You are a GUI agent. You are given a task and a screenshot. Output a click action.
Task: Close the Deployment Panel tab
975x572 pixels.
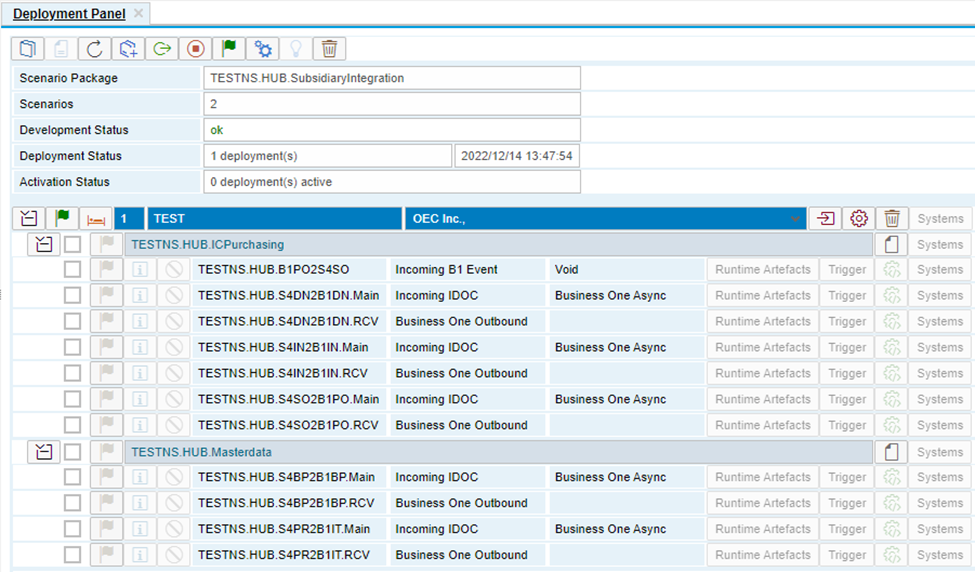[138, 13]
